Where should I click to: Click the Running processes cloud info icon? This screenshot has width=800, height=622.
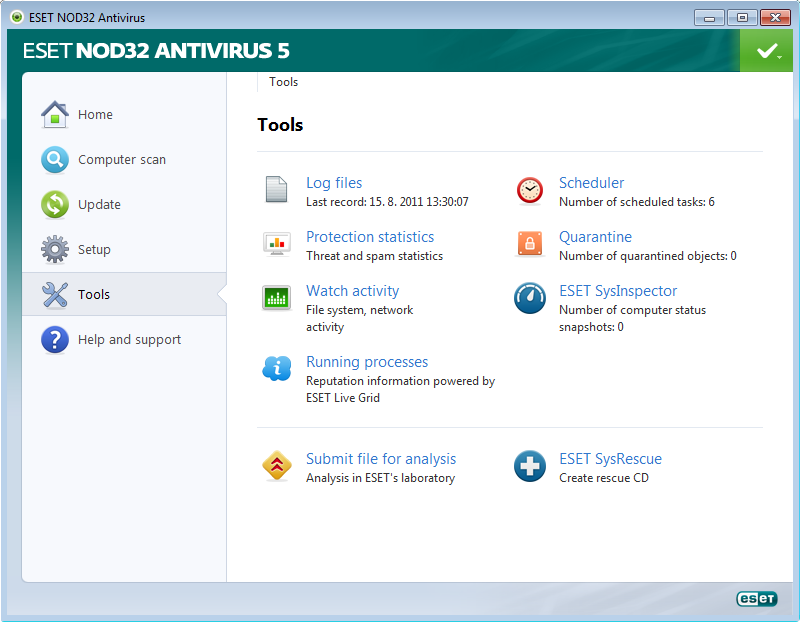277,368
